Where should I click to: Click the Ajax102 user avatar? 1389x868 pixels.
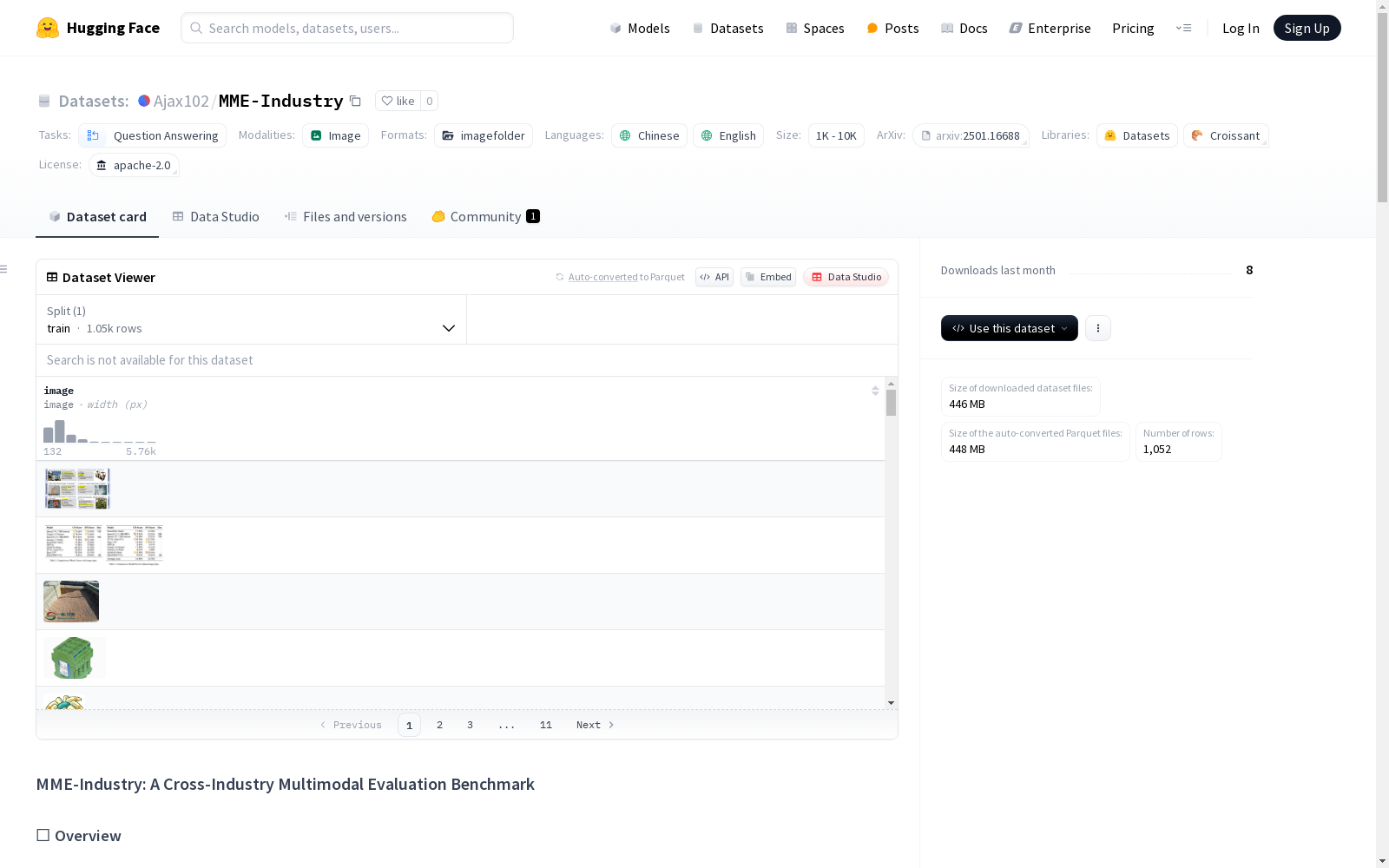click(x=144, y=101)
